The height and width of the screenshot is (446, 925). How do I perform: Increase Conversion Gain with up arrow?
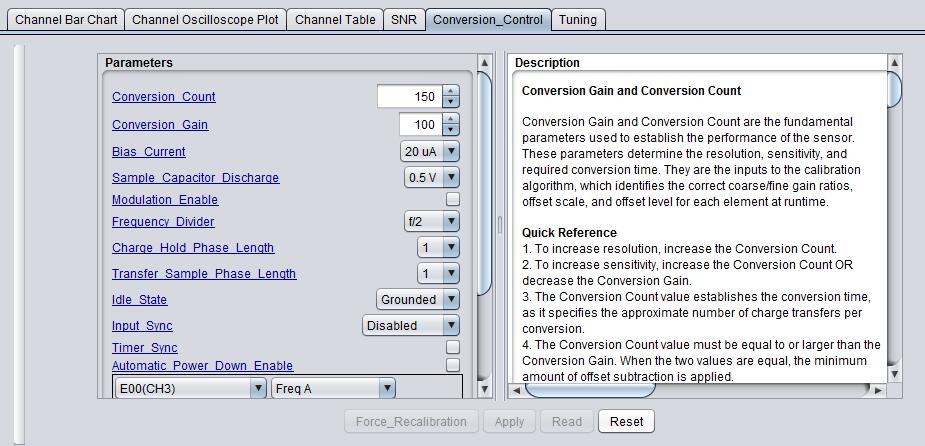[x=451, y=120]
